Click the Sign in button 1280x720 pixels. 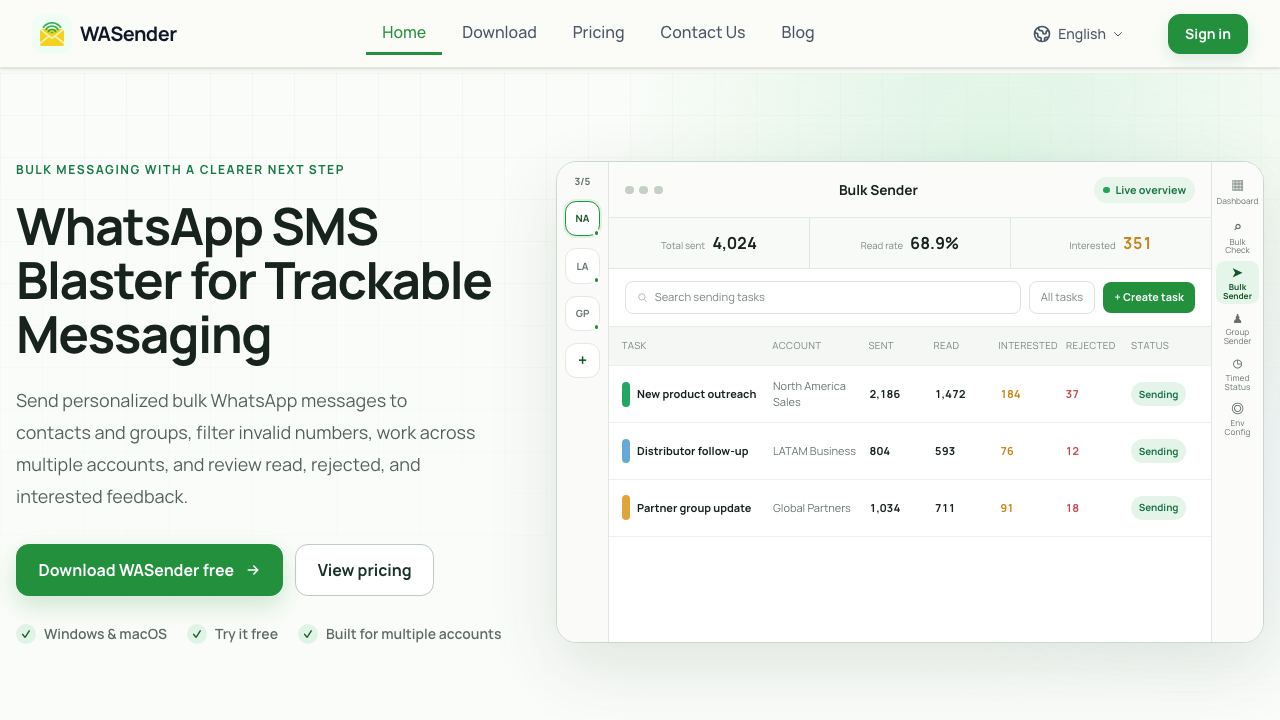click(x=1208, y=34)
